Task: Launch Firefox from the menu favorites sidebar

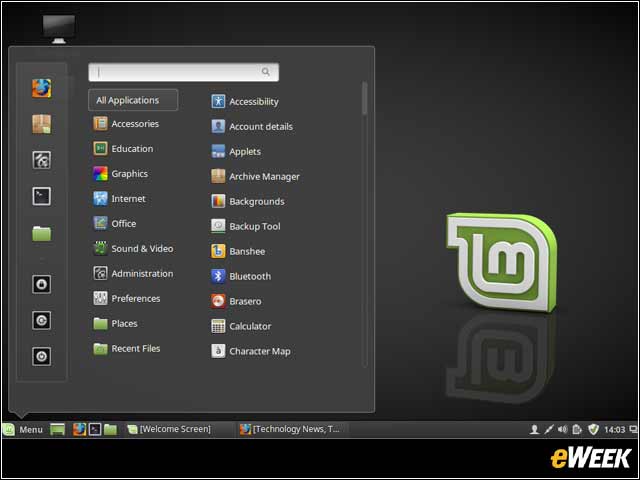Action: click(42, 88)
